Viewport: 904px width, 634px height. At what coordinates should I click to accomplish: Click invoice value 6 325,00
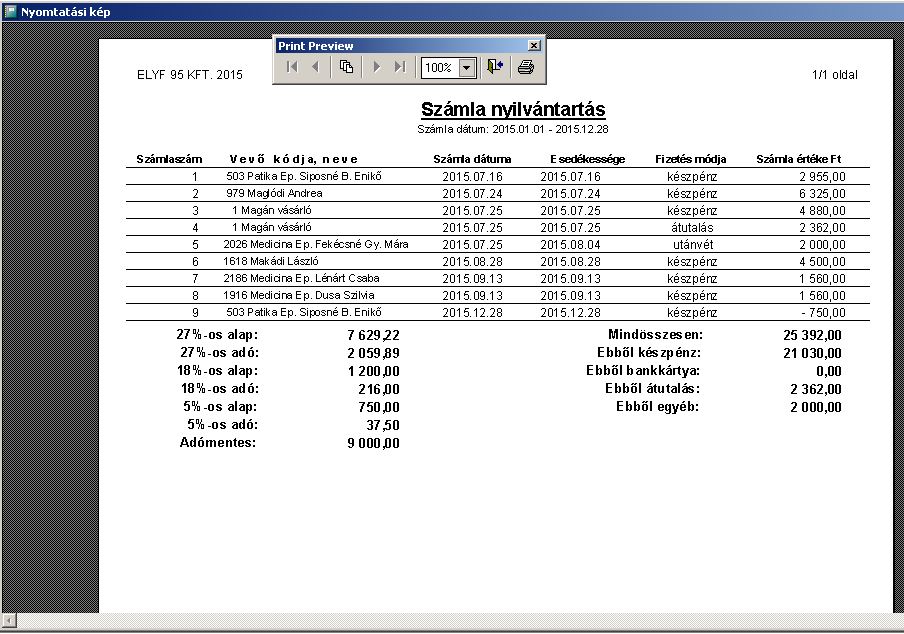[x=822, y=194]
